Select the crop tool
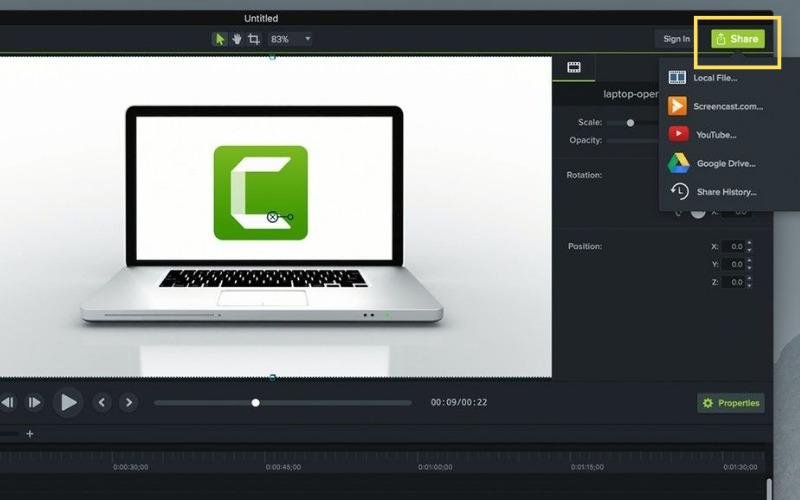The image size is (800, 500). coord(254,39)
